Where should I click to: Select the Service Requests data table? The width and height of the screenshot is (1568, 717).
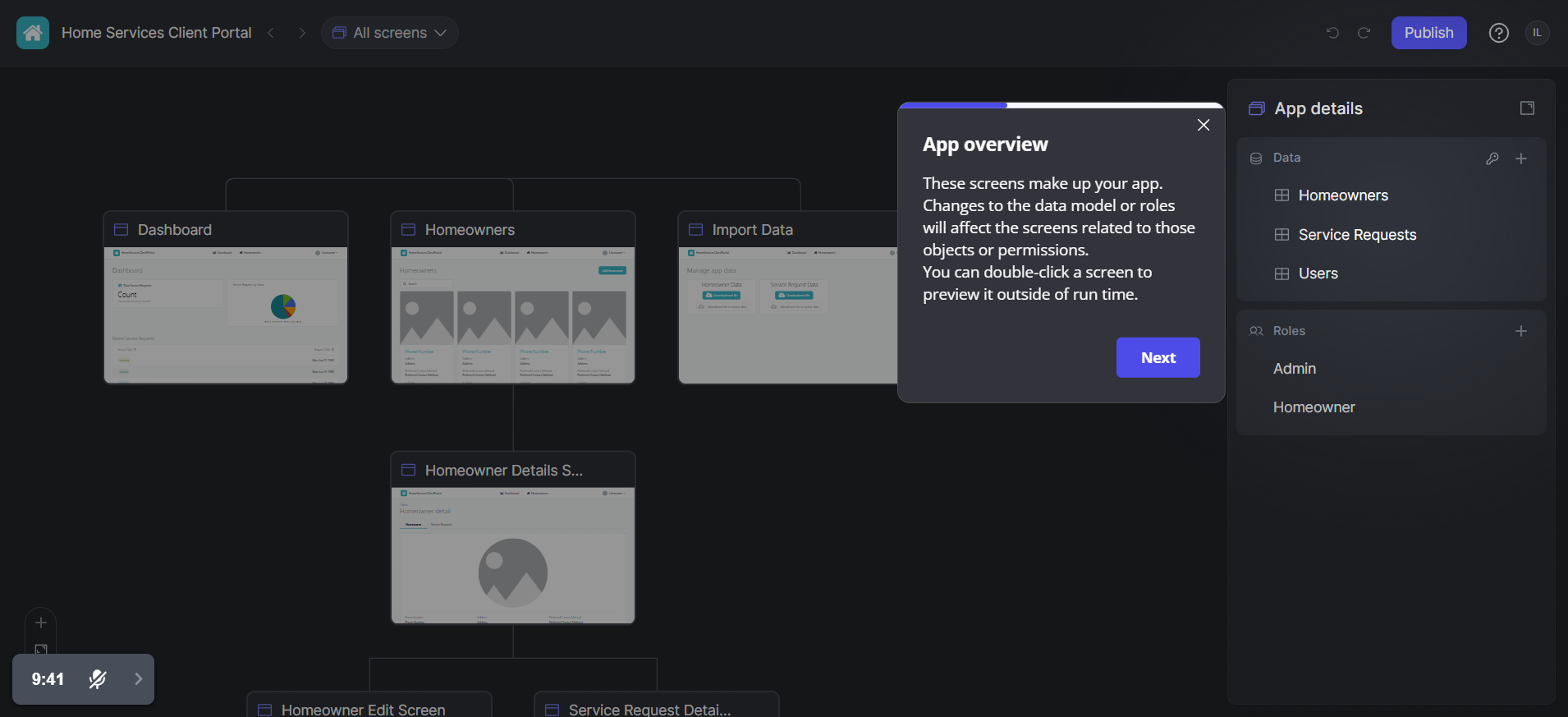tap(1356, 235)
